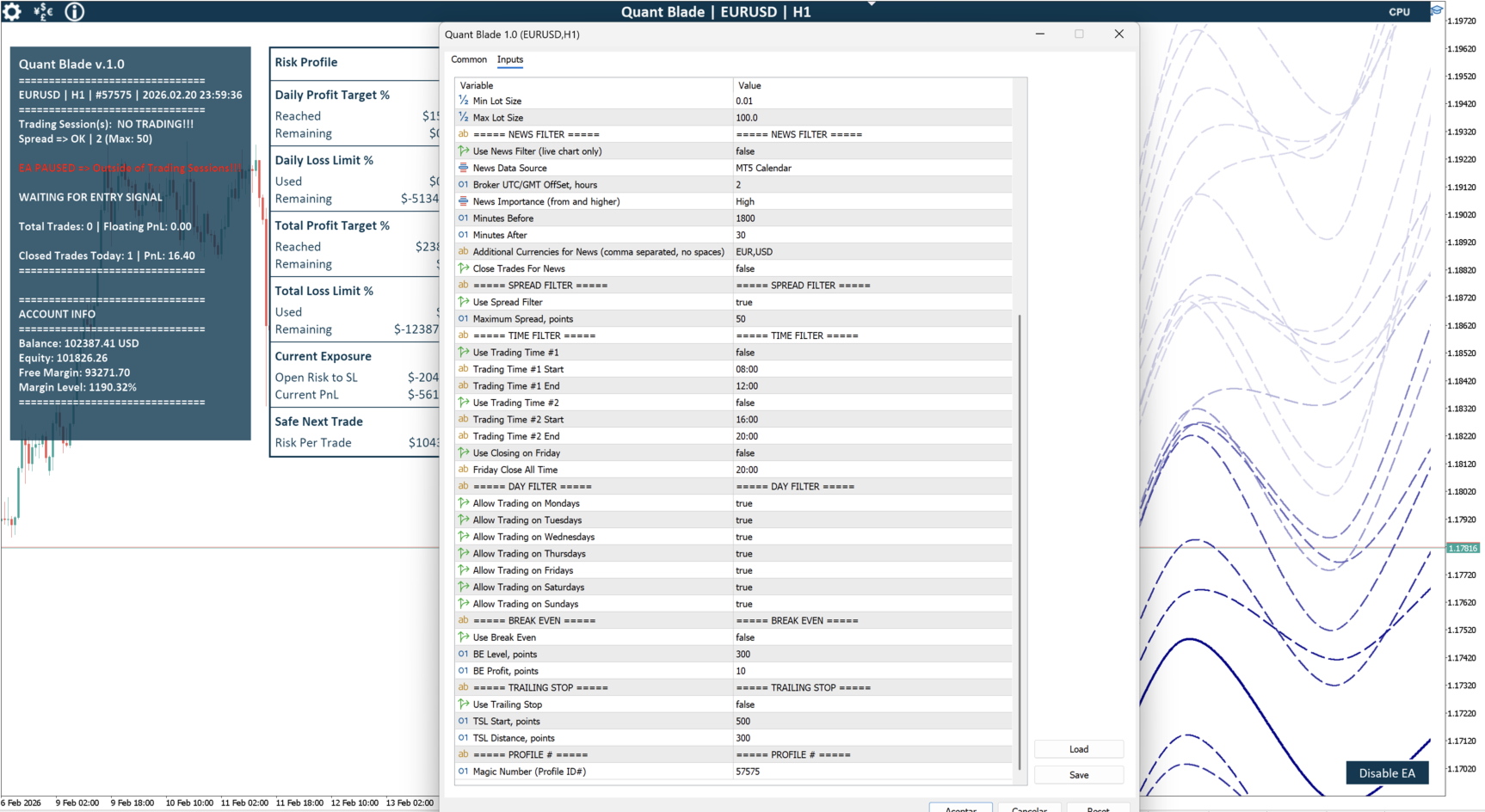Toggle the Use Trailing Stop value

pos(872,704)
